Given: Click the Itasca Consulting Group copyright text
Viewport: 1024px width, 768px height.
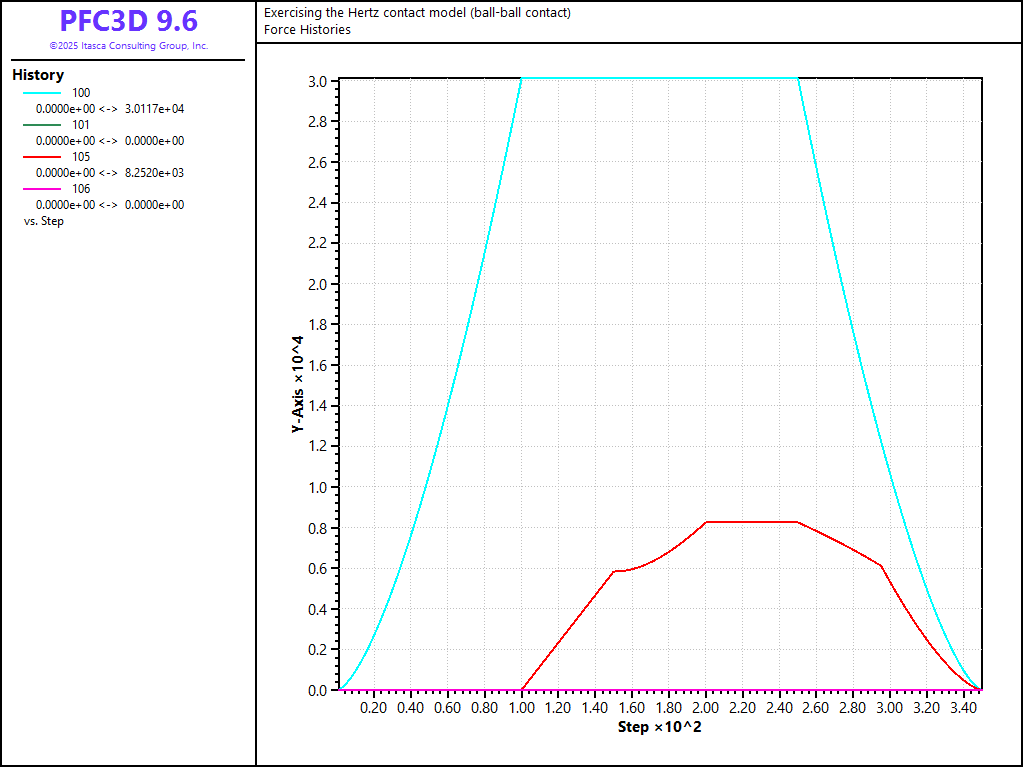Looking at the screenshot, I should (x=128, y=46).
